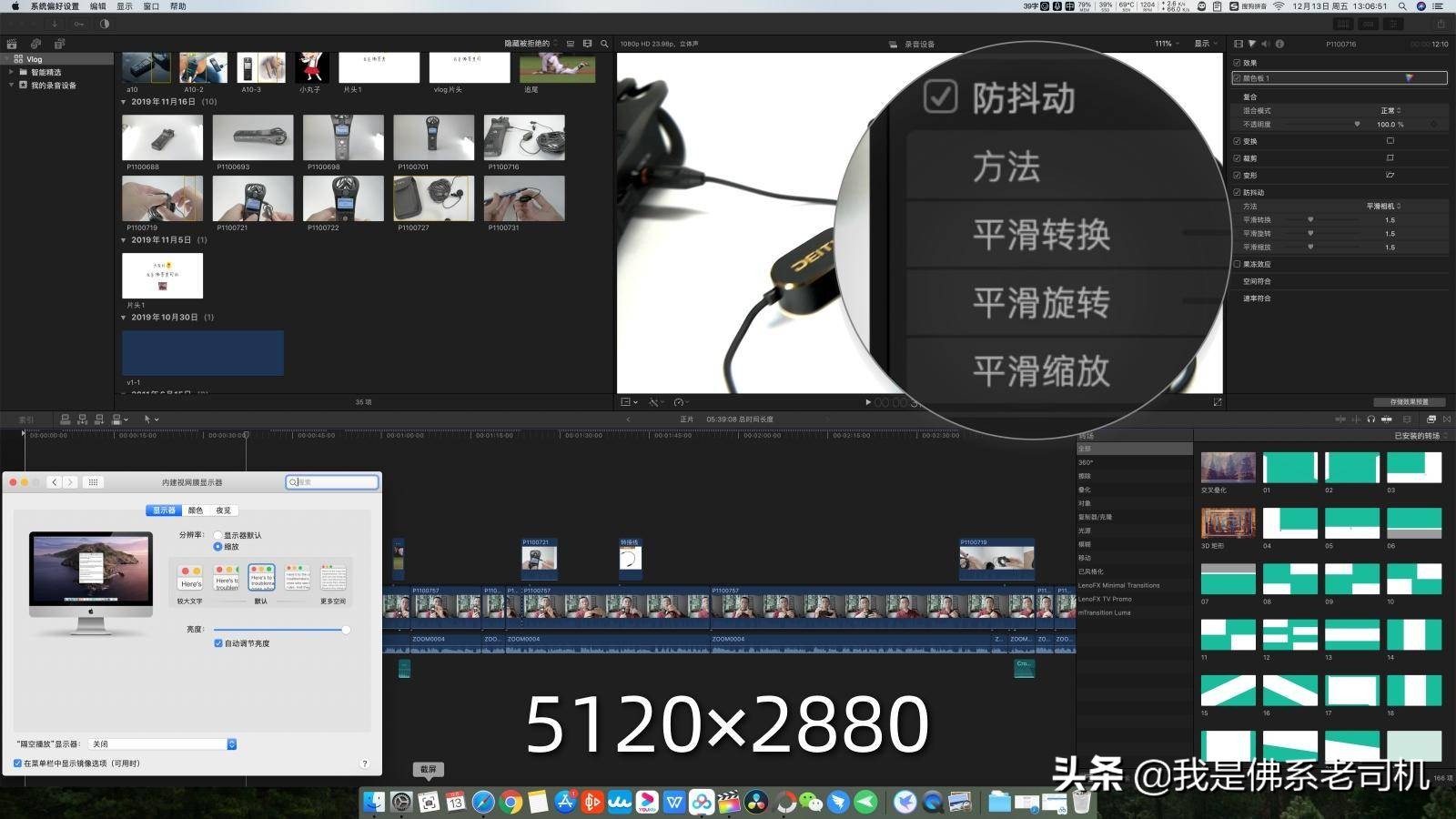1456x819 pixels.
Task: Click the 裁剪 (Crop) icon in the inspector
Action: tap(1390, 157)
